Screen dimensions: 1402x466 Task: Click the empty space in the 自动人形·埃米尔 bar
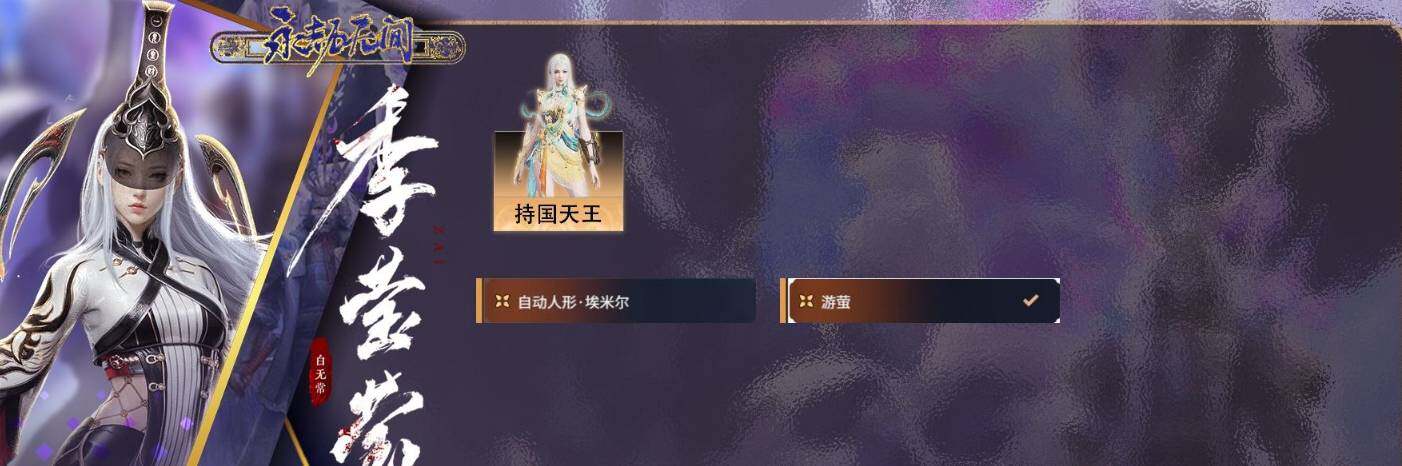[695, 301]
